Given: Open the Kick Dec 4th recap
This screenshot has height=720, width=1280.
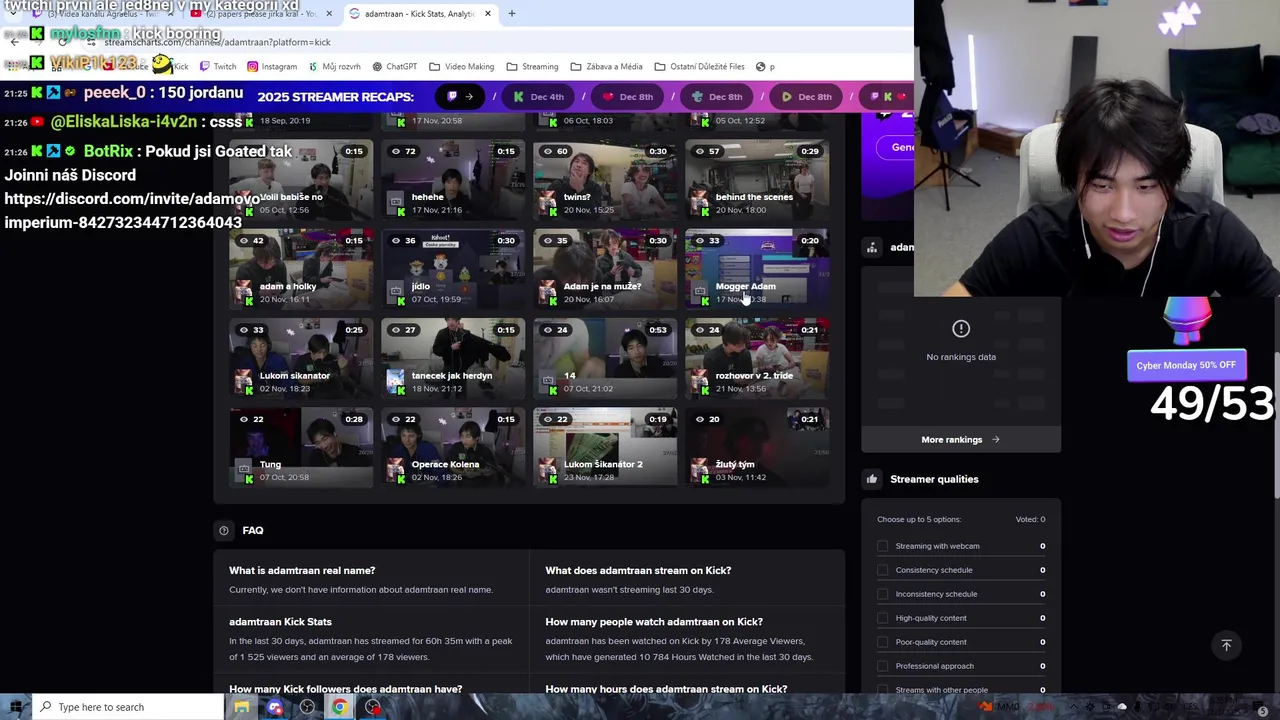Looking at the screenshot, I should coord(540,97).
